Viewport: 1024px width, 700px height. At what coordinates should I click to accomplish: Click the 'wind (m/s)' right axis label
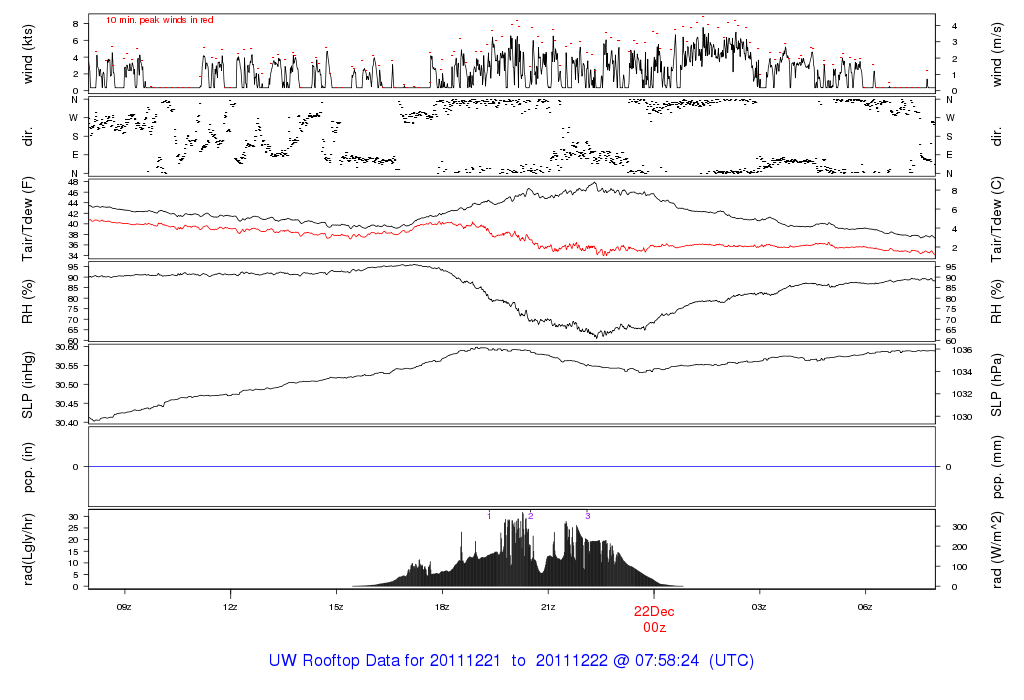coord(996,53)
